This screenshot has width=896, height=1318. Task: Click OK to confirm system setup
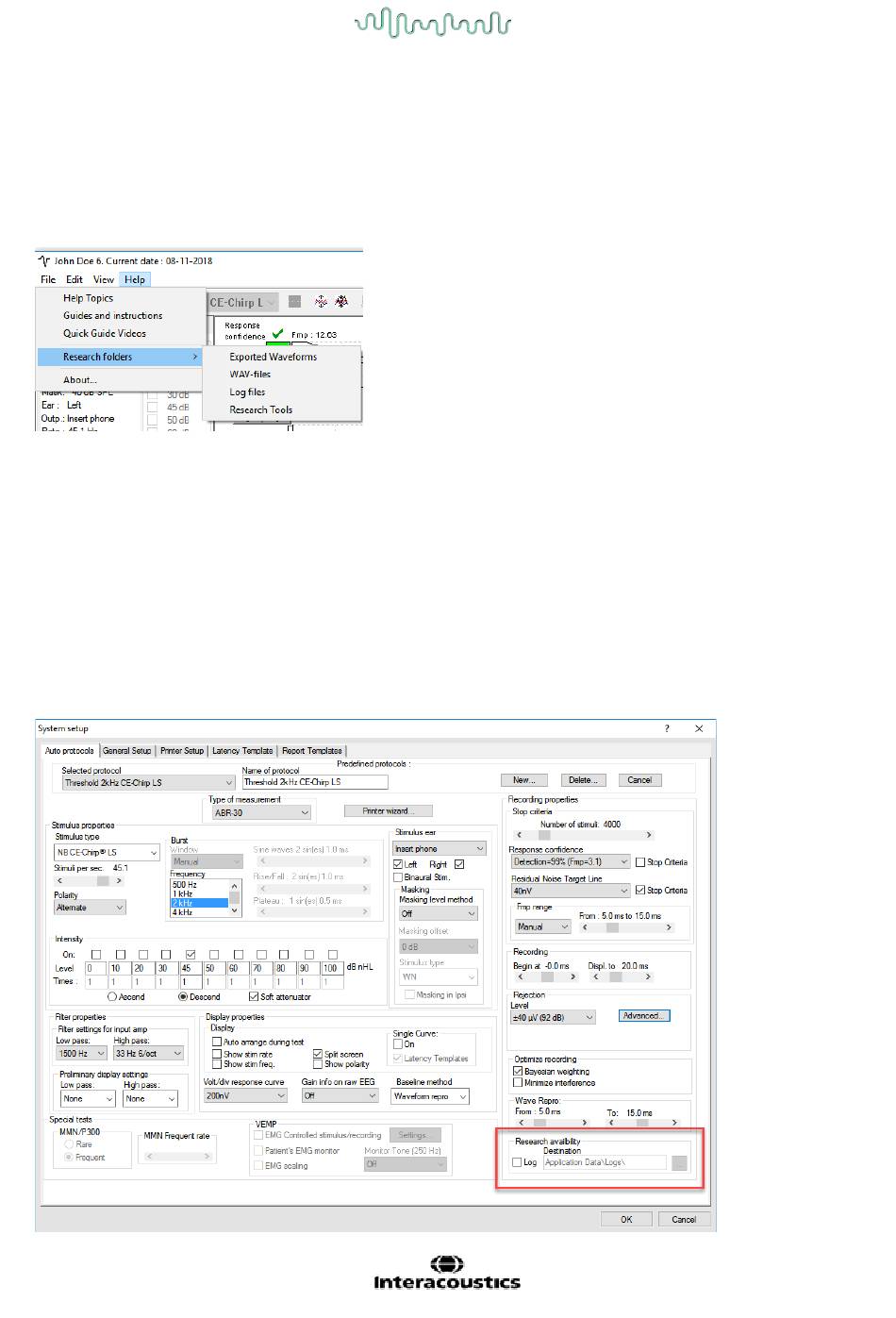click(x=626, y=1219)
